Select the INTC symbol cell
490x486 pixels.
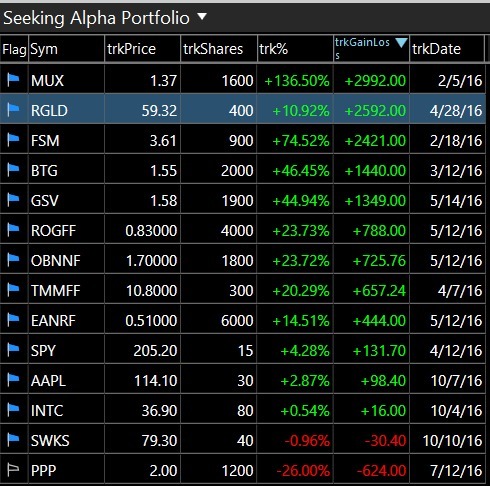click(x=66, y=410)
